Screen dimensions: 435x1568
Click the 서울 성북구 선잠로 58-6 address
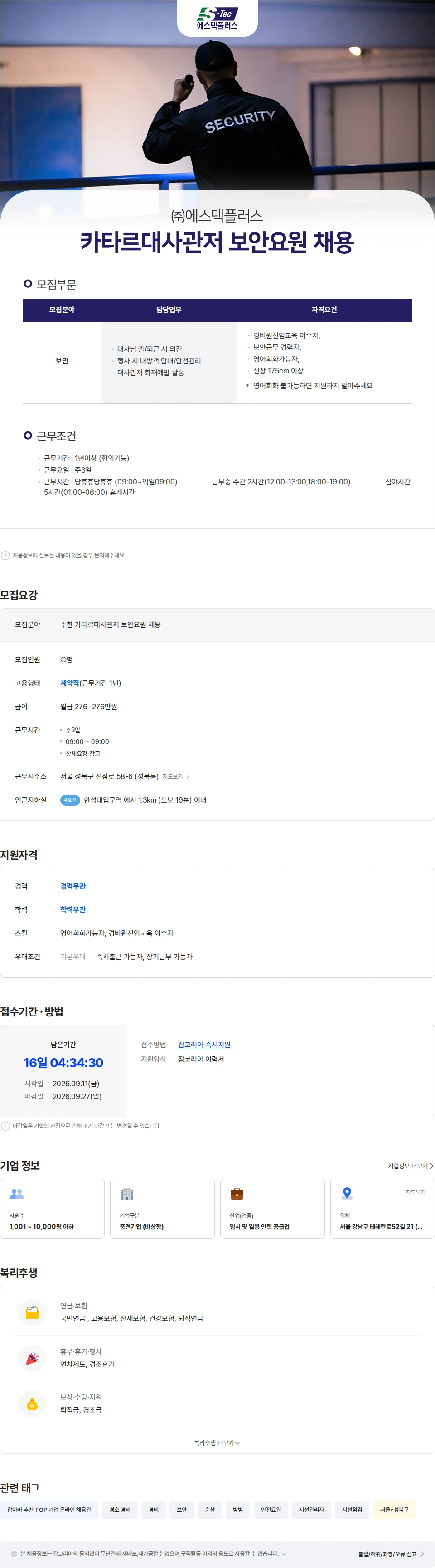tap(110, 777)
